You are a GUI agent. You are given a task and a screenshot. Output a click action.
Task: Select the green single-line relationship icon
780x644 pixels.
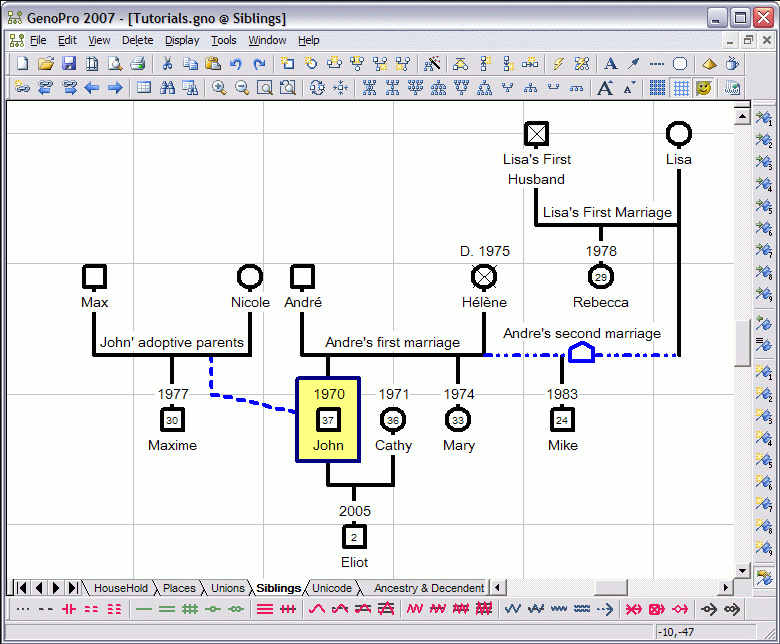tap(143, 609)
